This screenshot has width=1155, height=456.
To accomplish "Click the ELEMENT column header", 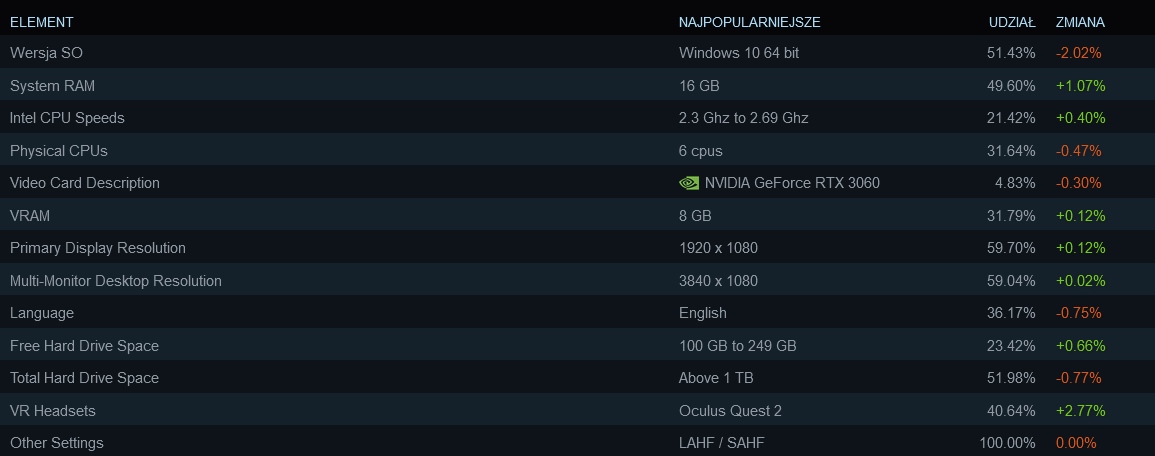I will click(x=41, y=22).
